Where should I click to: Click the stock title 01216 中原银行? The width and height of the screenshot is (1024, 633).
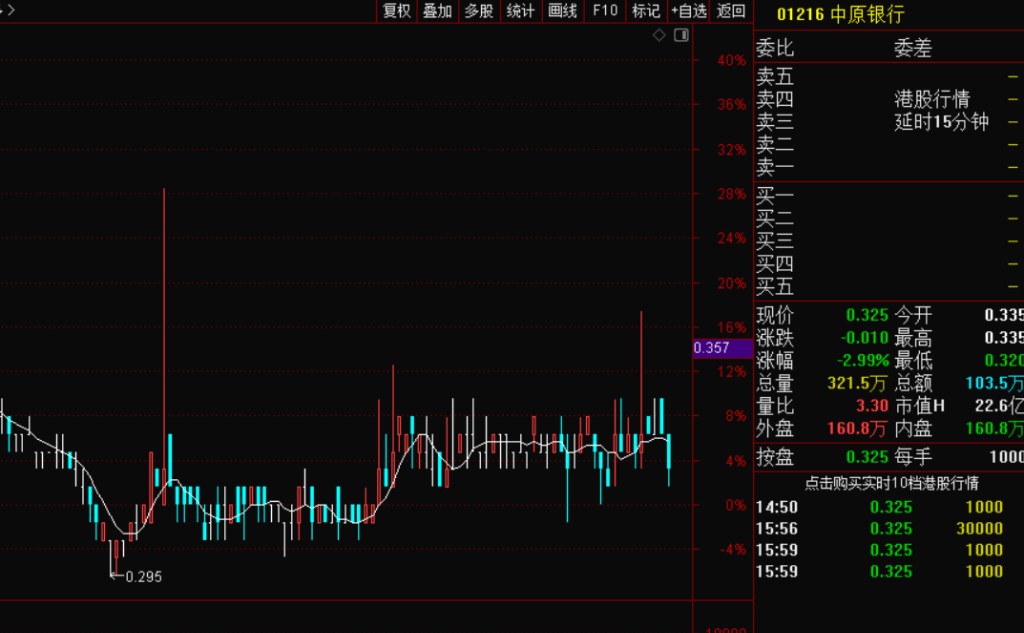pyautogui.click(x=840, y=14)
